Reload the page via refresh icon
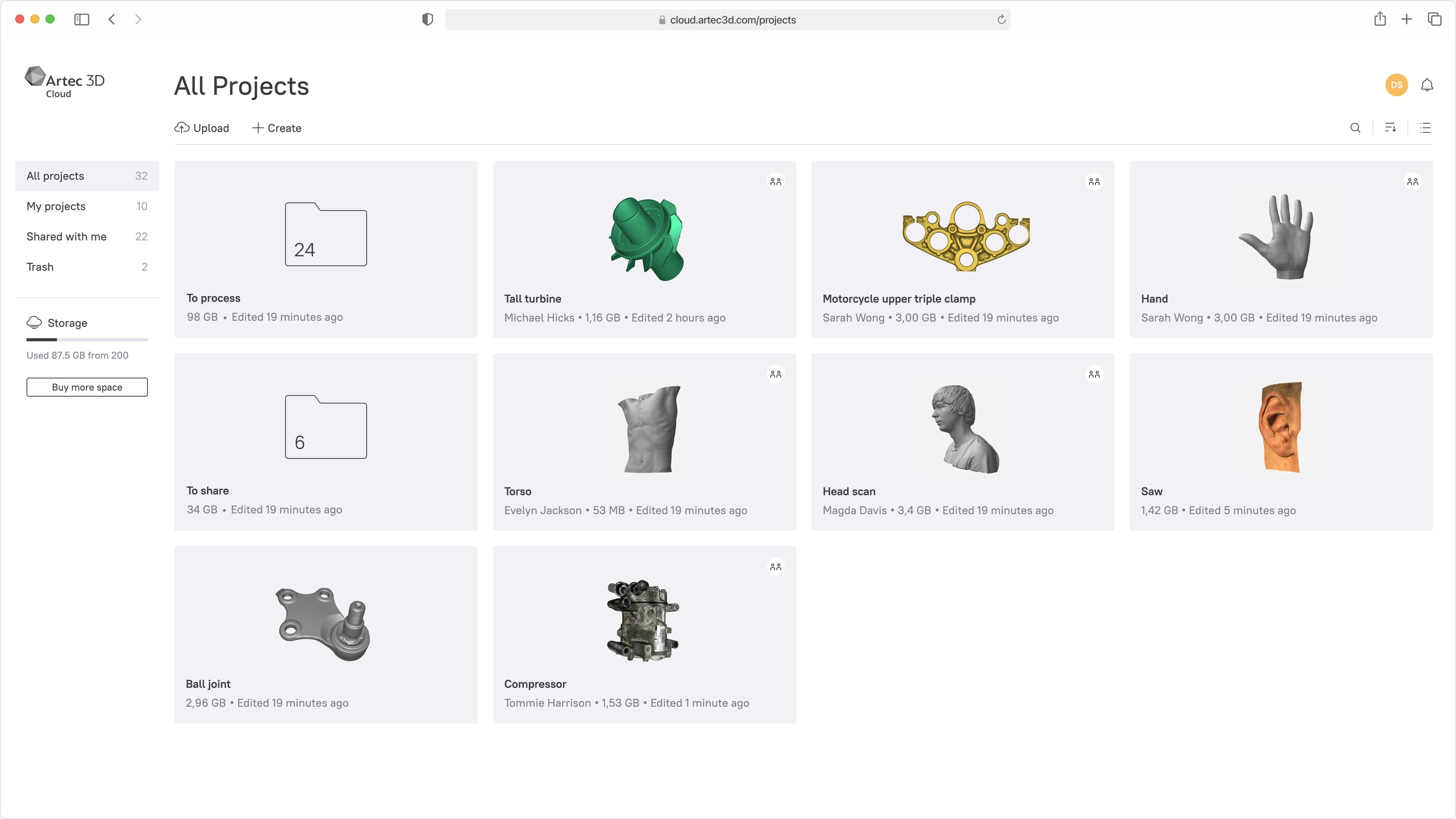 click(1001, 20)
